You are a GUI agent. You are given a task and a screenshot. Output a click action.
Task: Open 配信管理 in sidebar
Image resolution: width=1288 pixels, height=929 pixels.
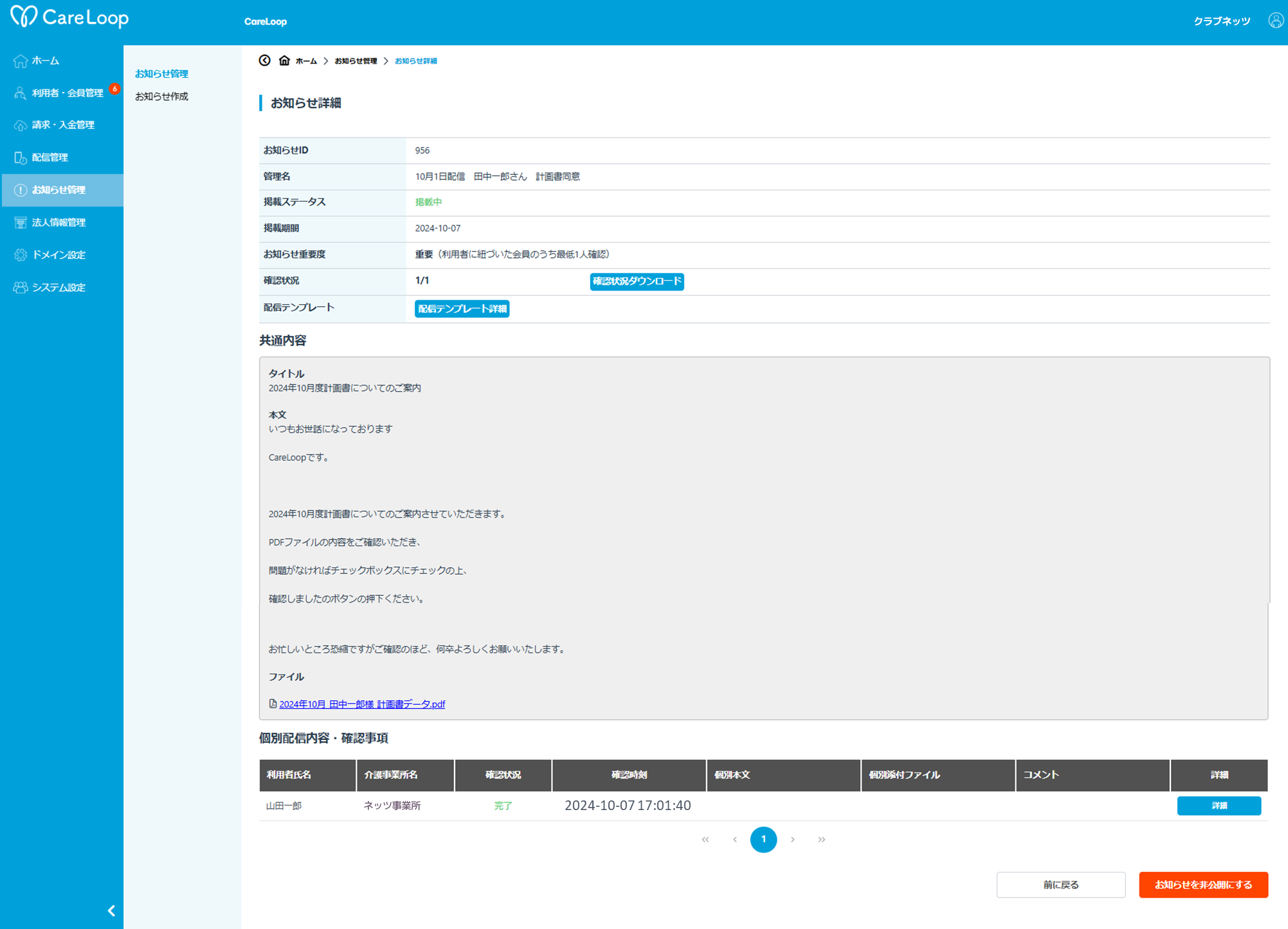(x=50, y=157)
